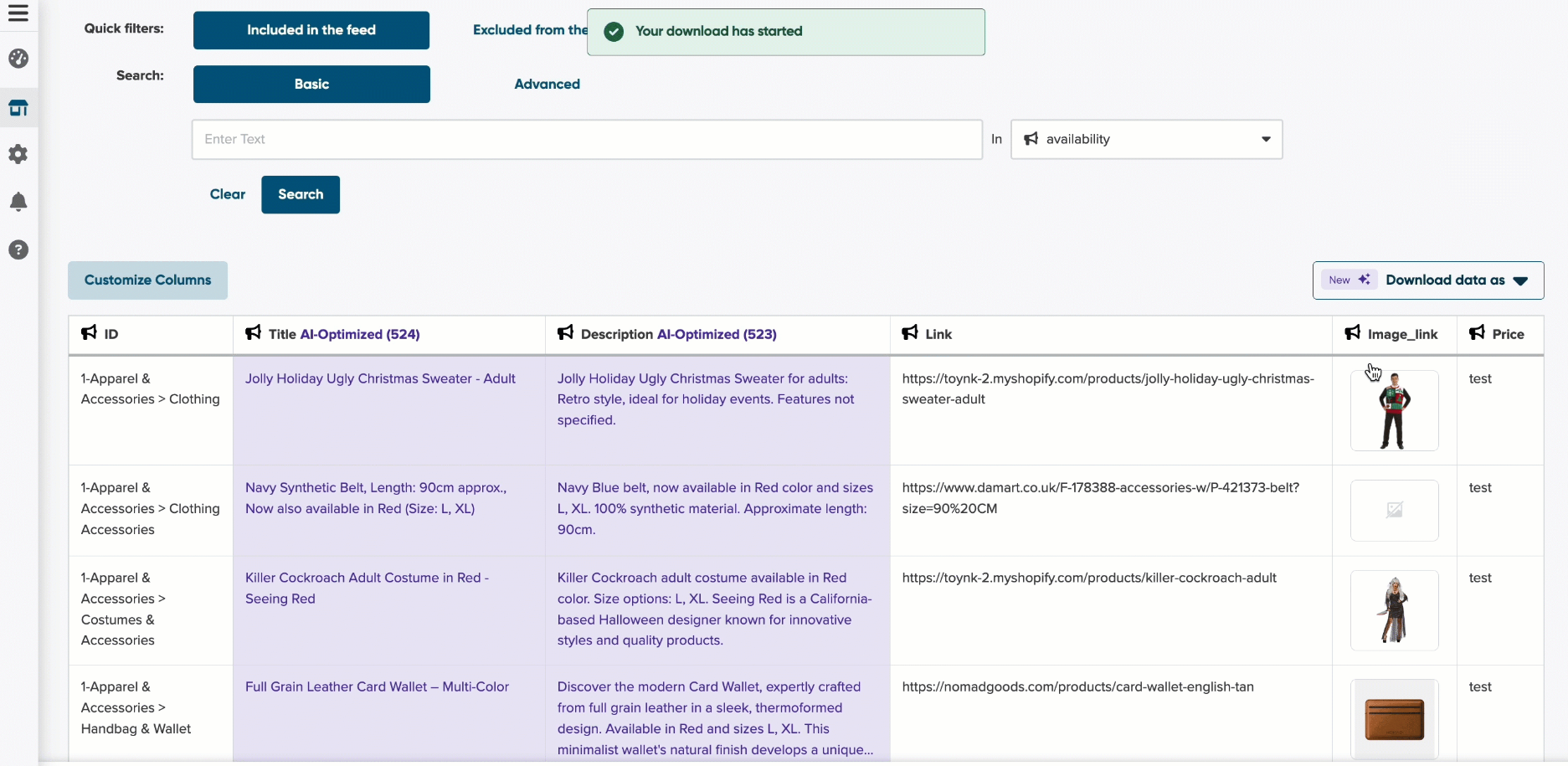Click the Clear link
The height and width of the screenshot is (766, 1568).
pos(227,194)
